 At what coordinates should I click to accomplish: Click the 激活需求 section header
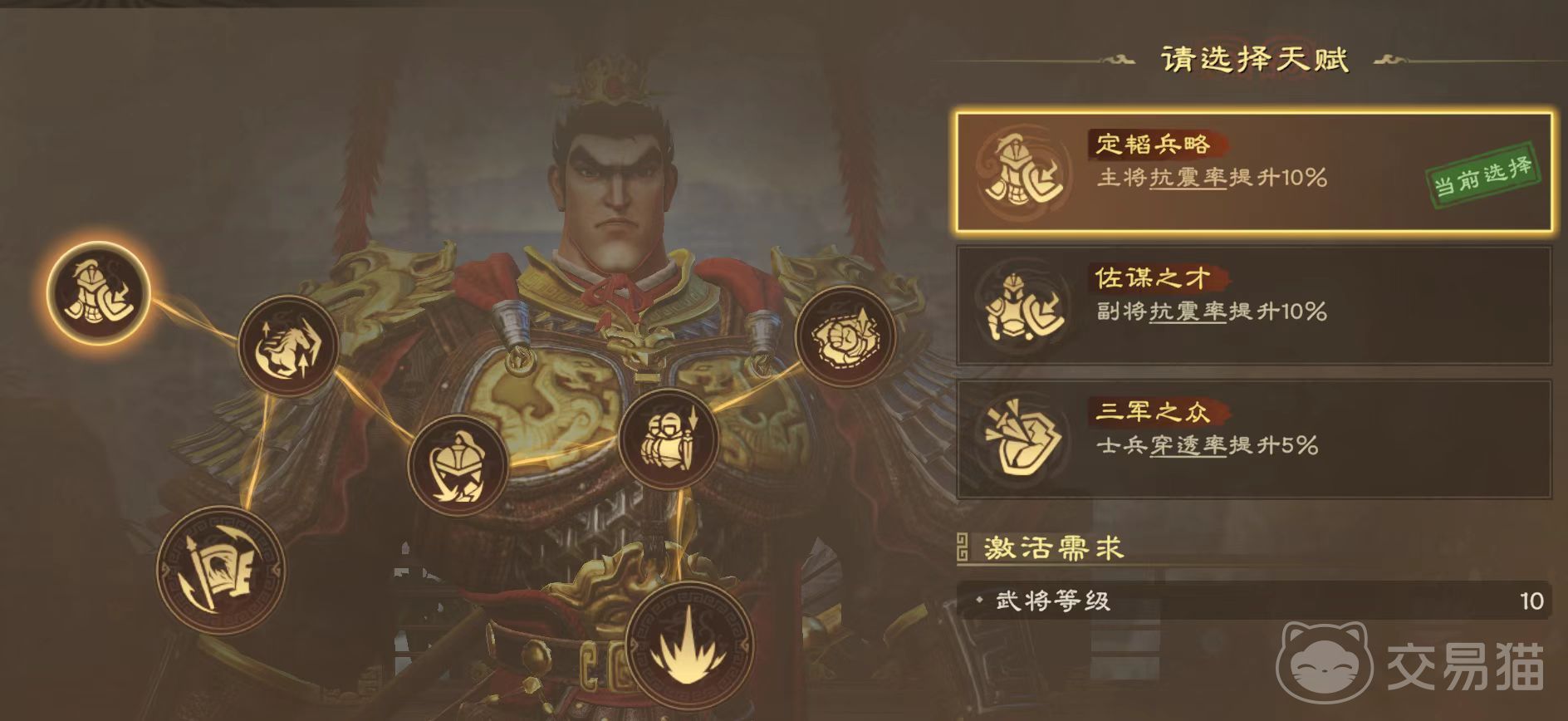tap(1053, 548)
